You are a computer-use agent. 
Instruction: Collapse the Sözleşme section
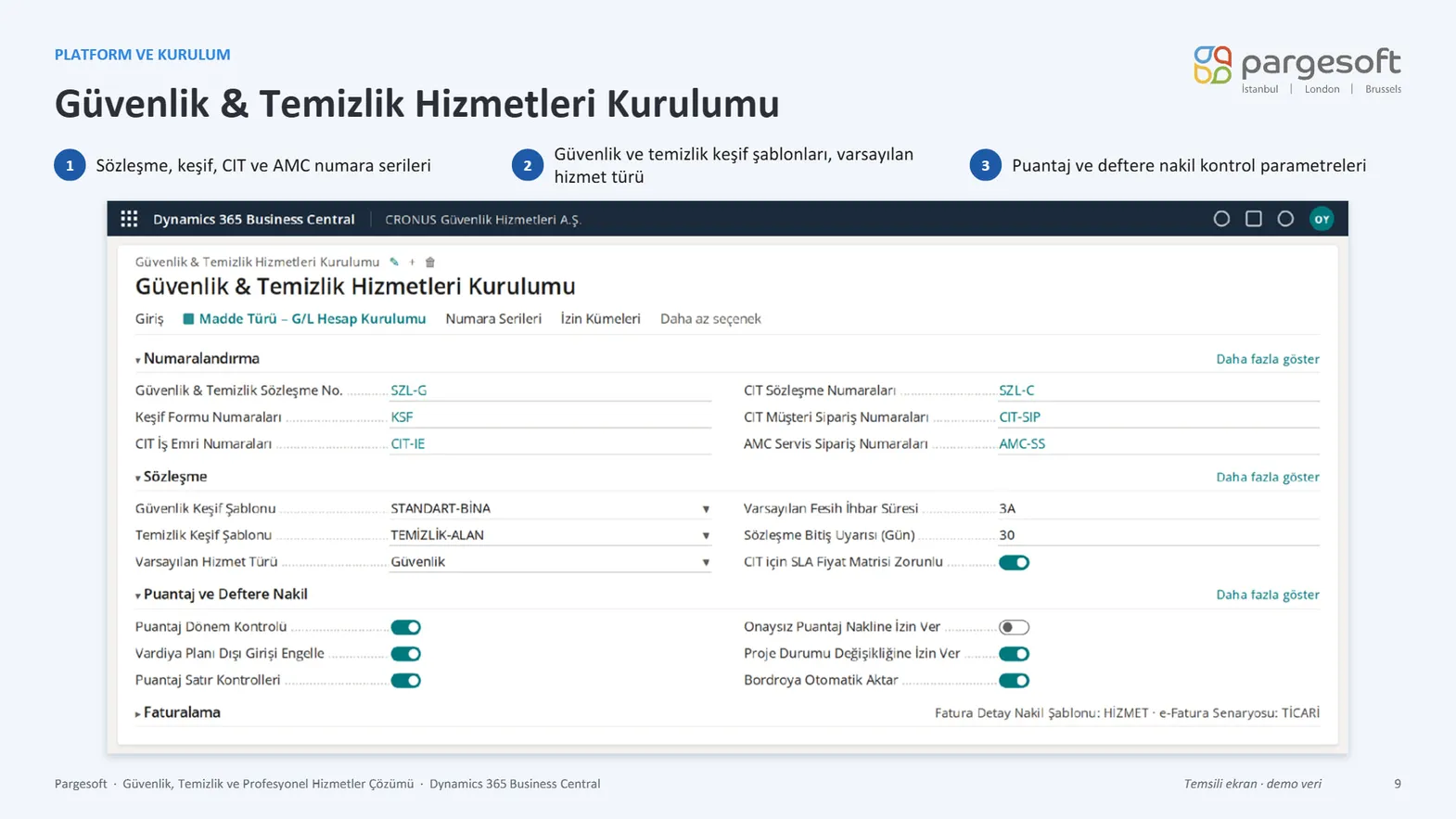(x=172, y=477)
